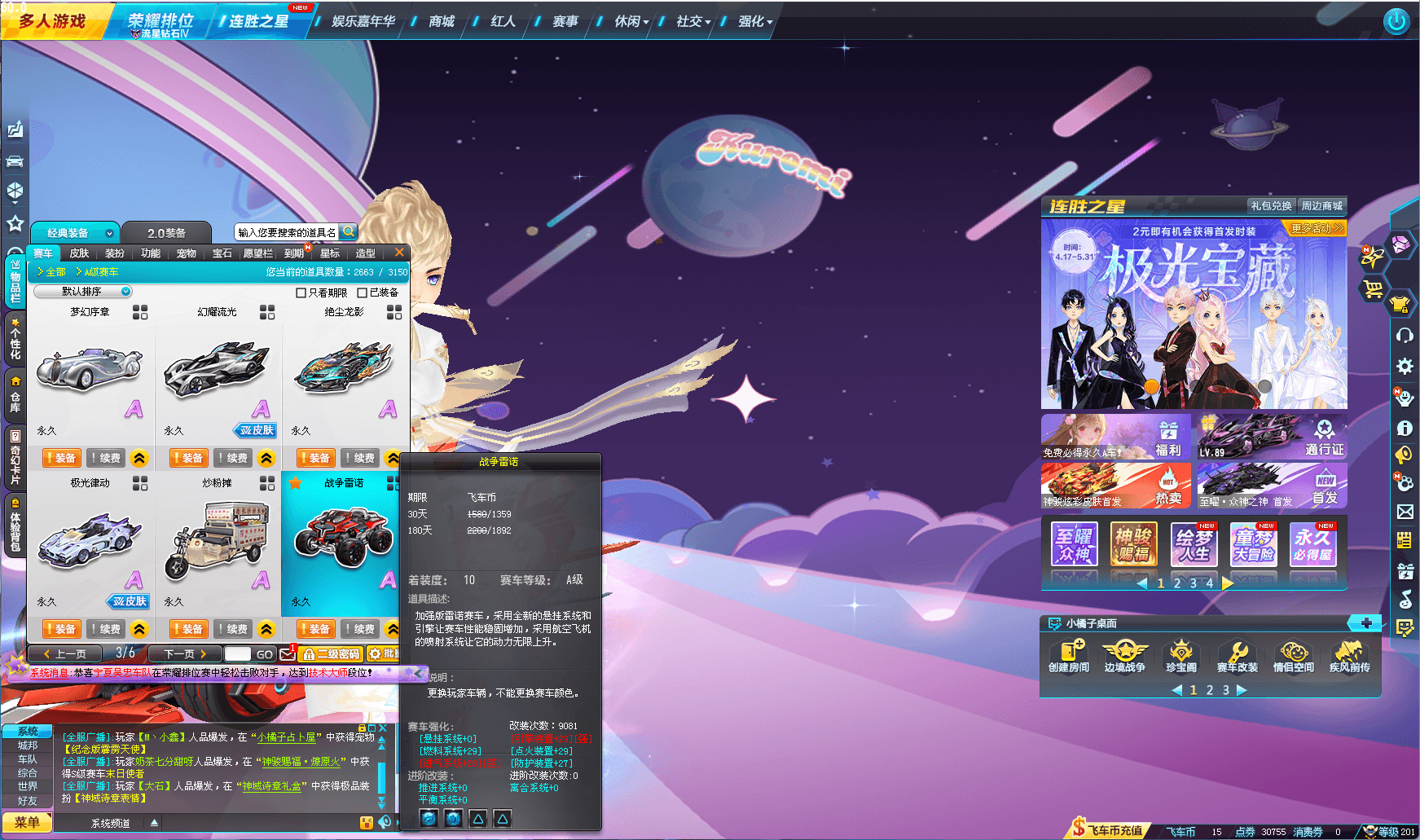Open the diamond gem icon on right sidebar
The image size is (1420, 840).
click(1400, 244)
